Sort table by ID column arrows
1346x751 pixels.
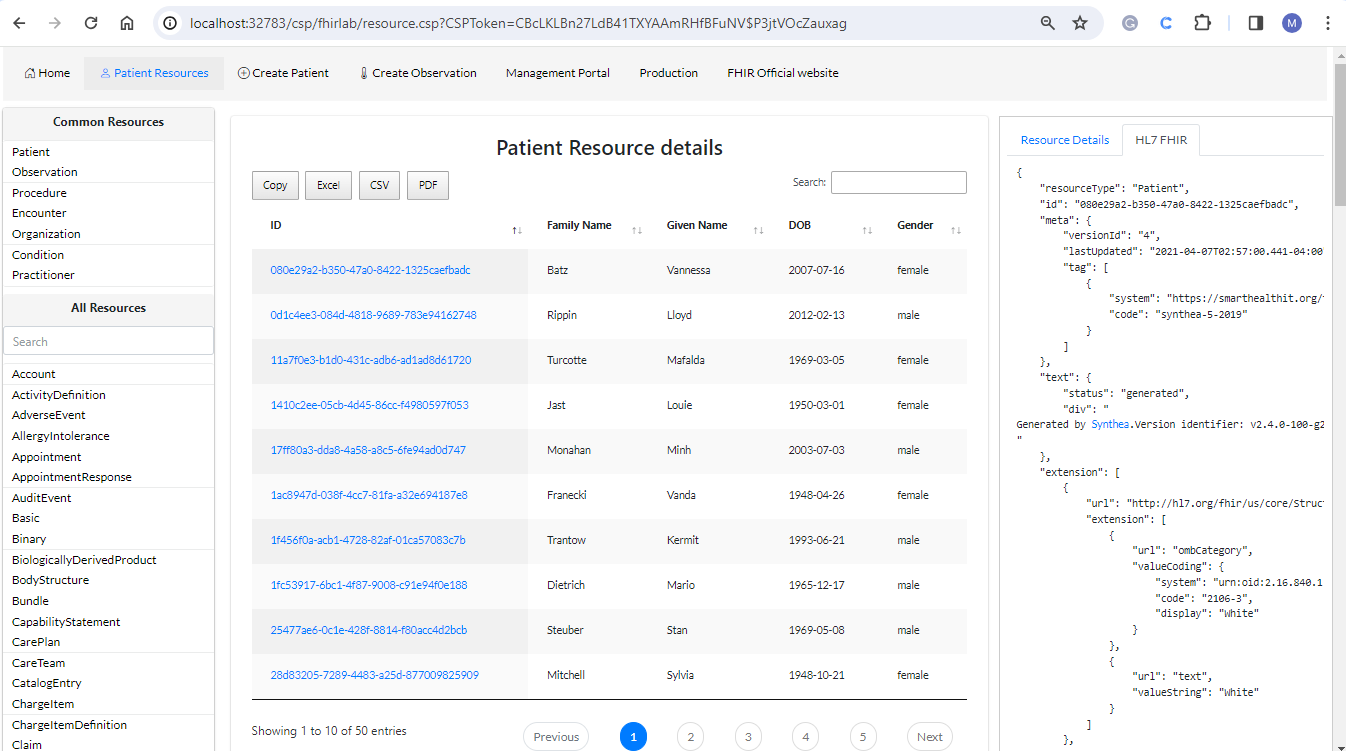pos(516,230)
